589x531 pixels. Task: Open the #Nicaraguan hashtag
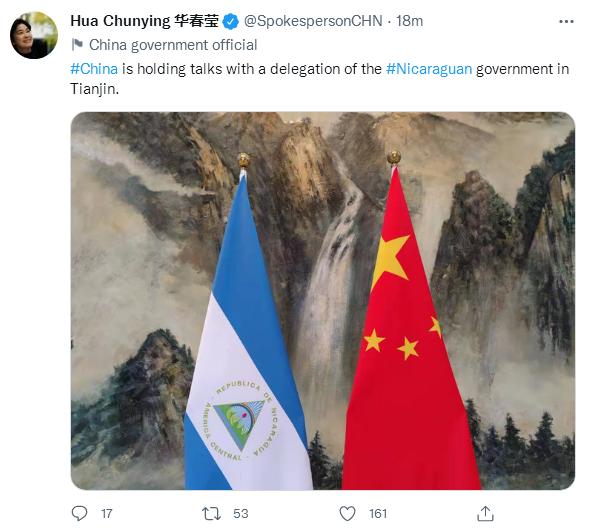click(x=429, y=69)
